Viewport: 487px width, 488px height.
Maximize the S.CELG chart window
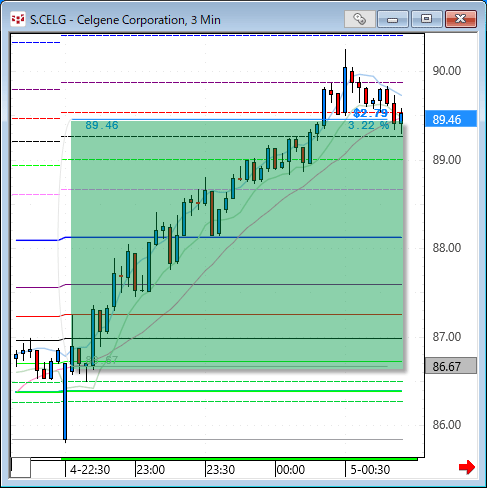(427, 19)
